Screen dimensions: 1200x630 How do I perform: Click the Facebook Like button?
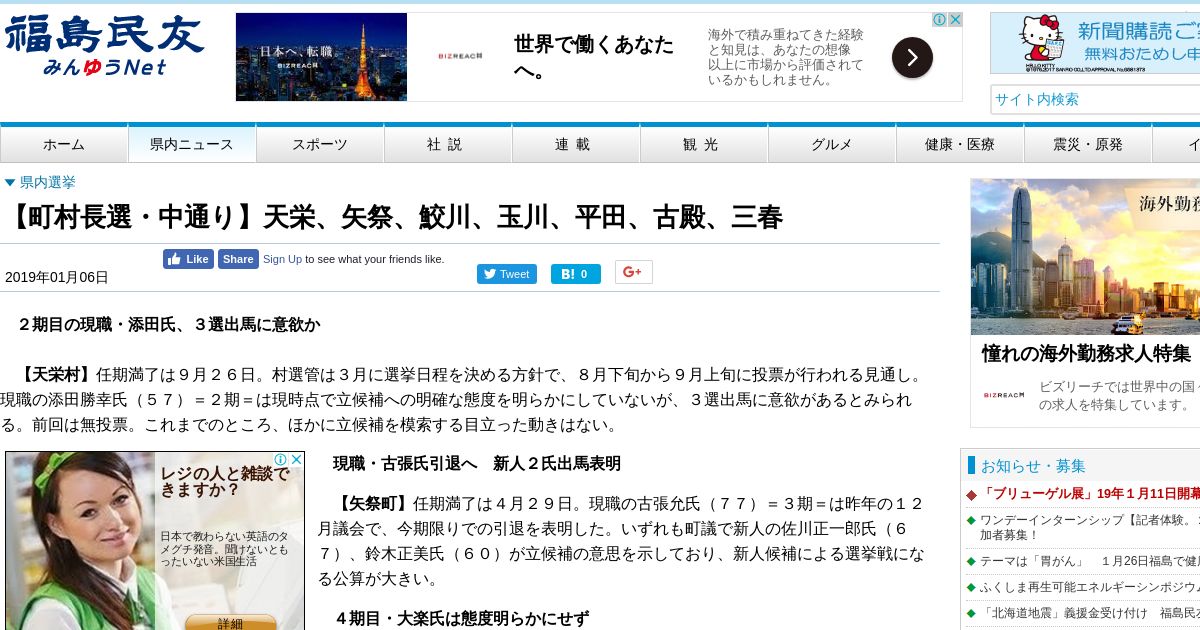188,259
